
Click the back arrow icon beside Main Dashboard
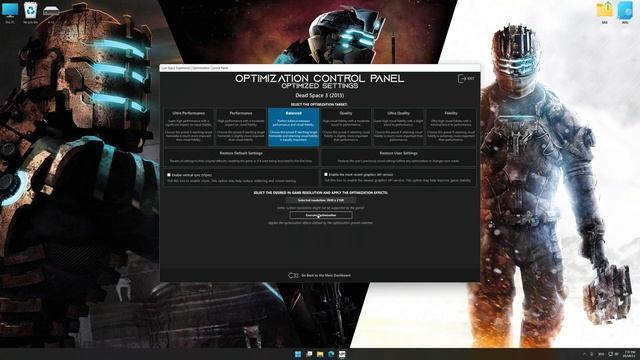(x=293, y=276)
